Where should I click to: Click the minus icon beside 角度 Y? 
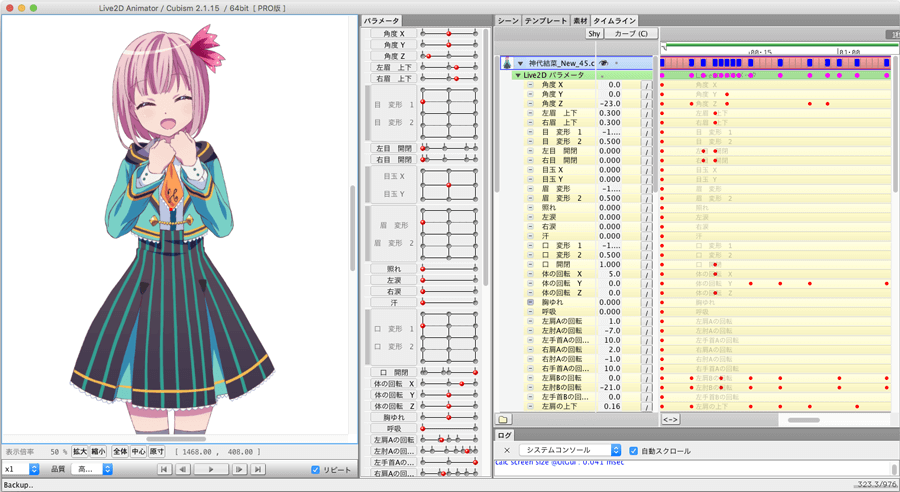[x=530, y=94]
